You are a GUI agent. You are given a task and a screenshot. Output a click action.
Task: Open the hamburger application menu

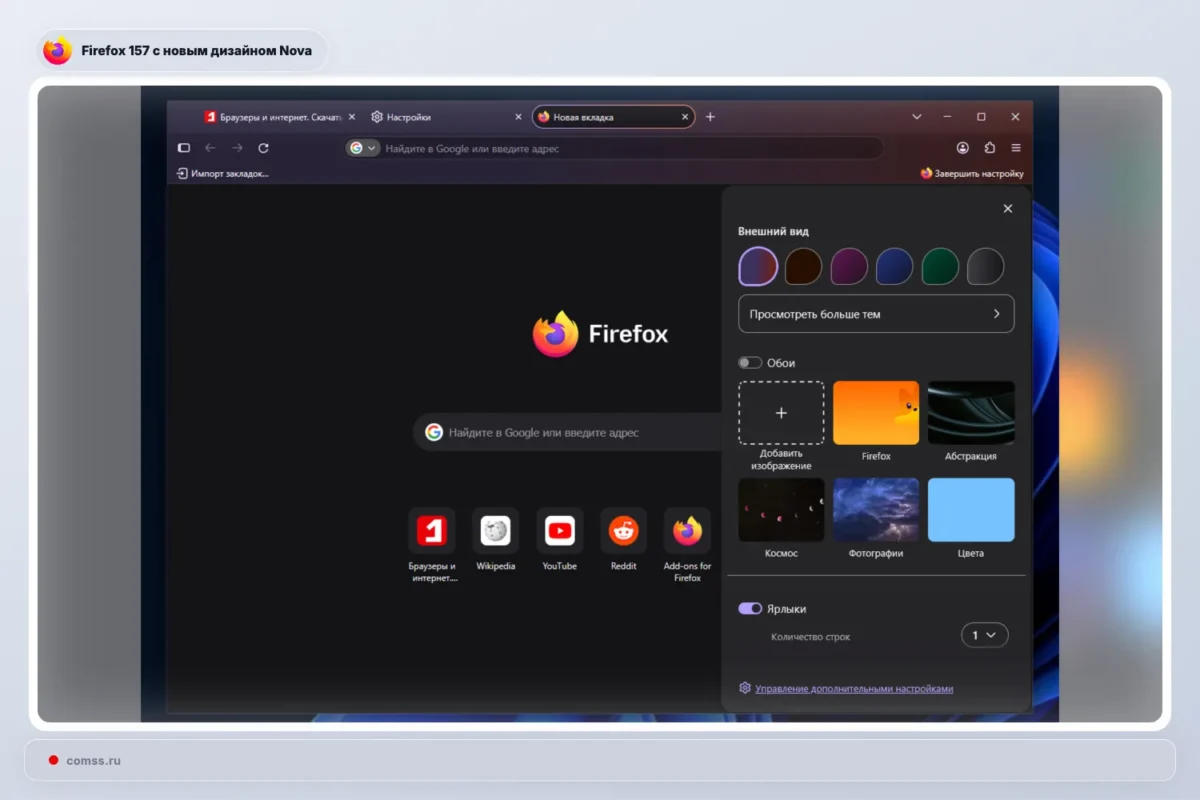[1016, 148]
